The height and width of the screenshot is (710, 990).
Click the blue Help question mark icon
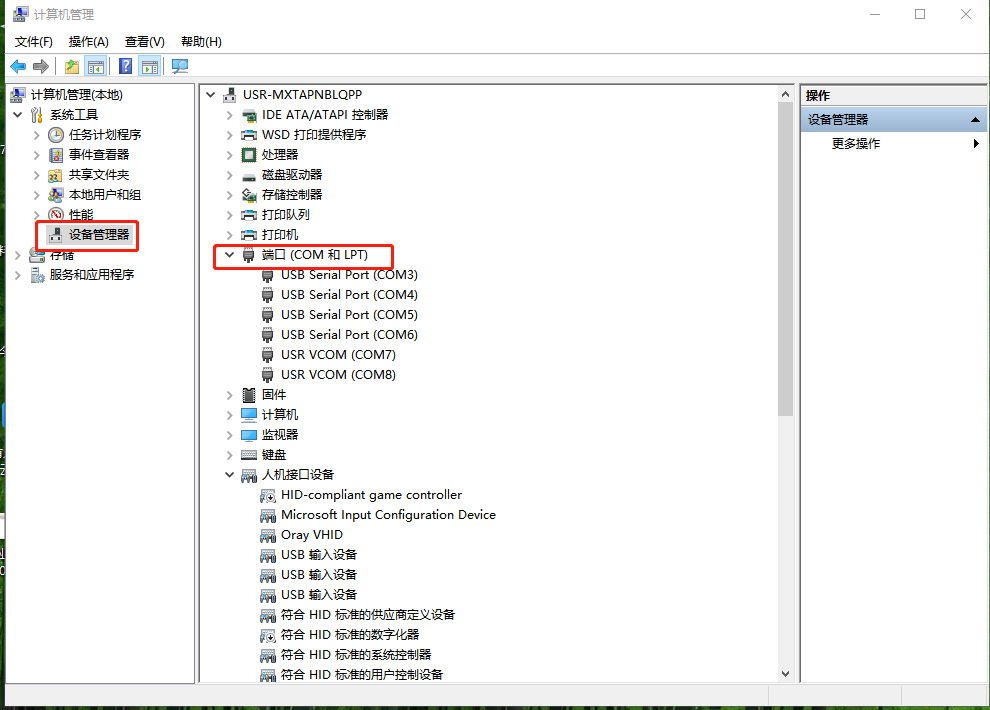[x=125, y=67]
